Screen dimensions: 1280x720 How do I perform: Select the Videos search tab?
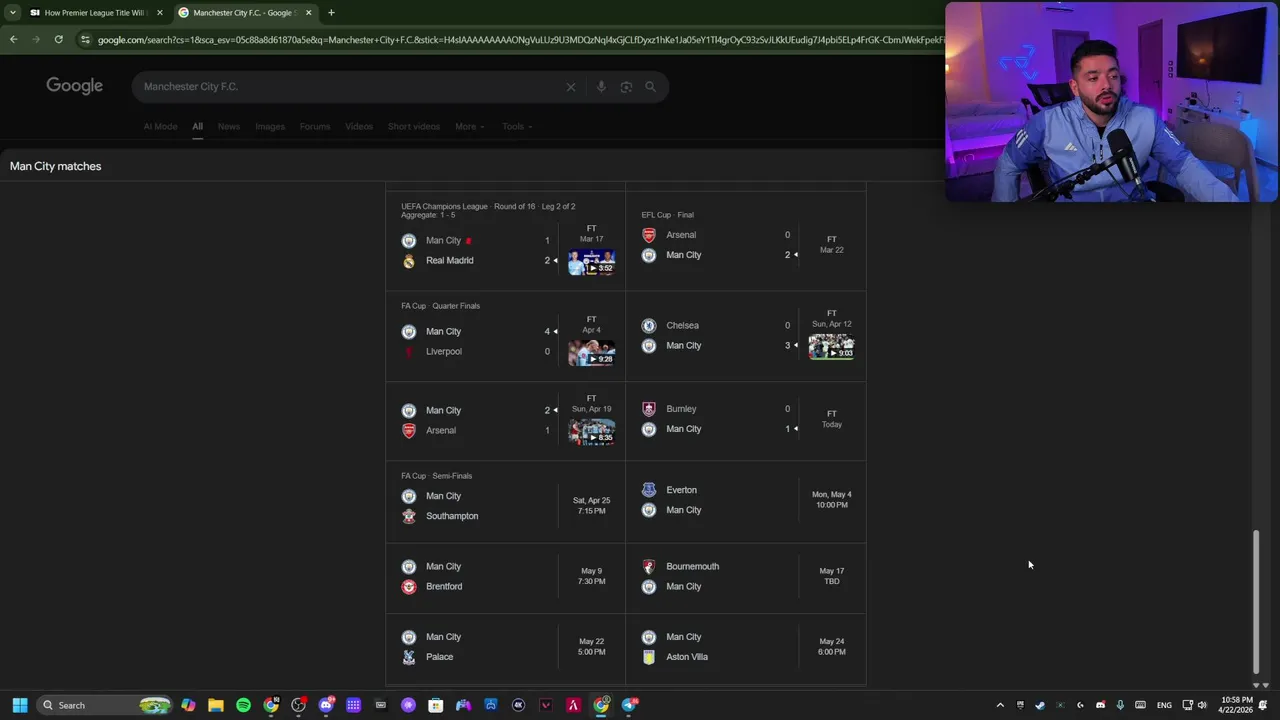pos(359,126)
